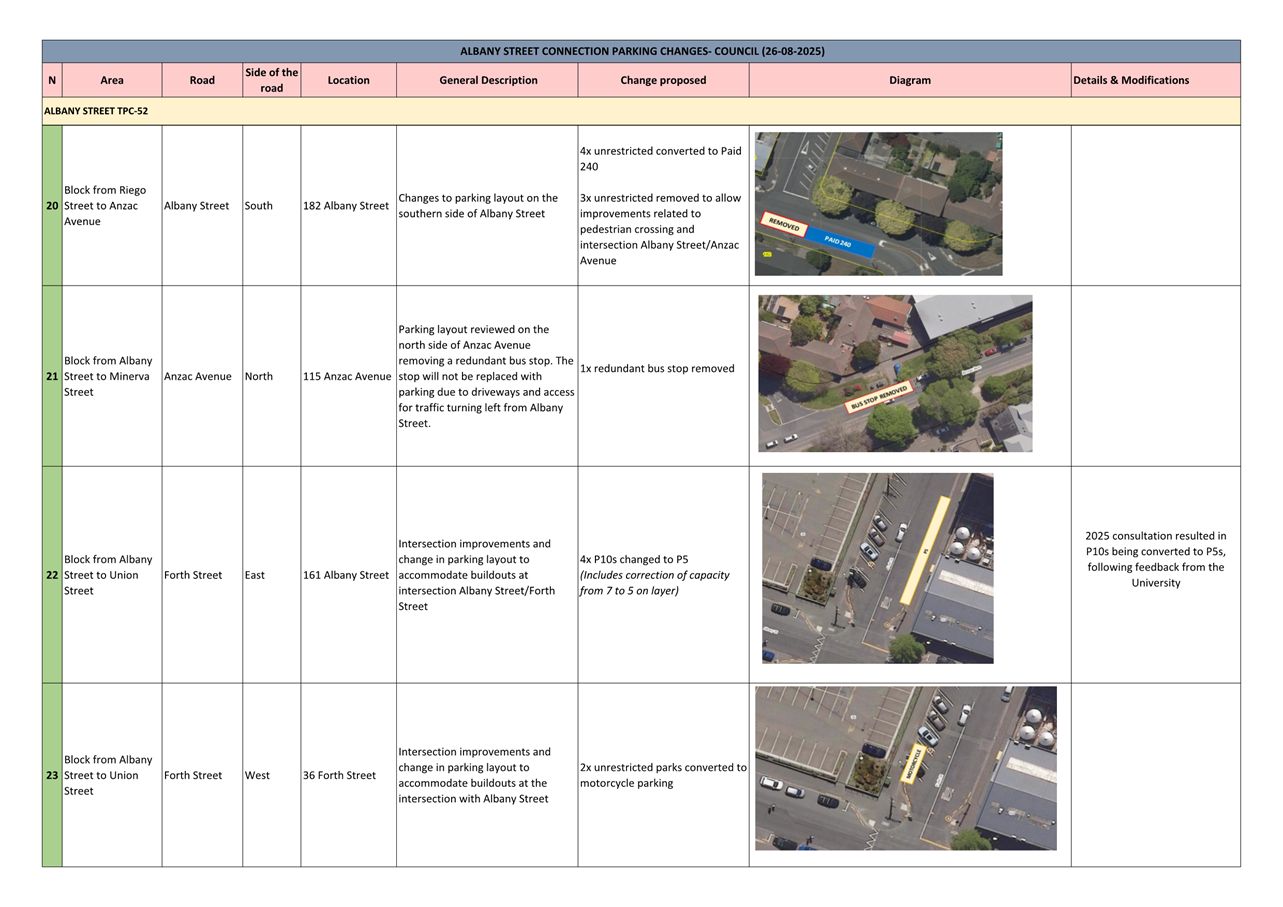Click the Side of the road header

(x=271, y=80)
